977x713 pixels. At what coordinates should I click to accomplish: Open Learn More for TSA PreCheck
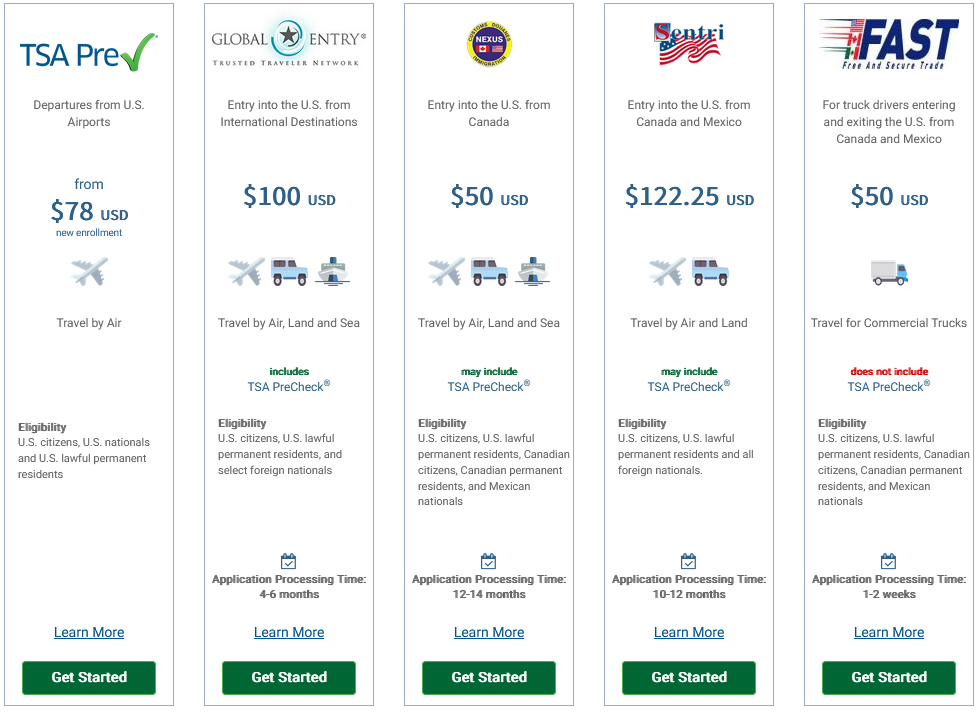coord(88,632)
